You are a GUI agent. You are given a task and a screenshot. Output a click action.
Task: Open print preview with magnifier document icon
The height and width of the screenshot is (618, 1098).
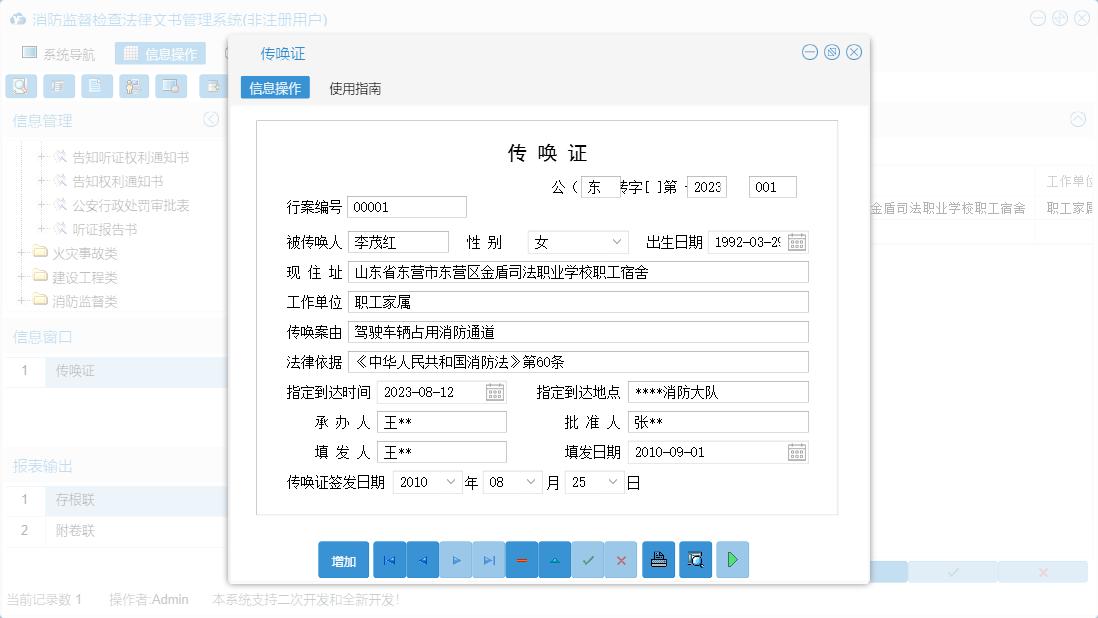(696, 559)
